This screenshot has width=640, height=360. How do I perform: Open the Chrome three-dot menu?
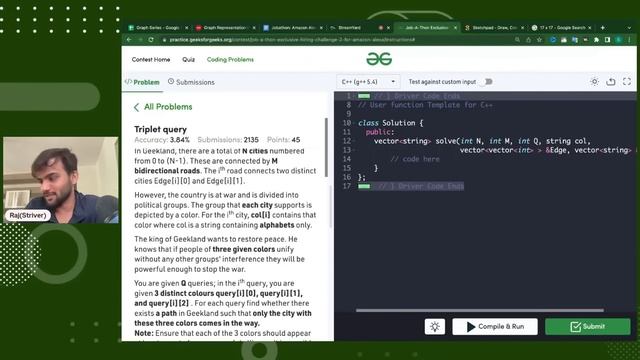pyautogui.click(x=629, y=40)
